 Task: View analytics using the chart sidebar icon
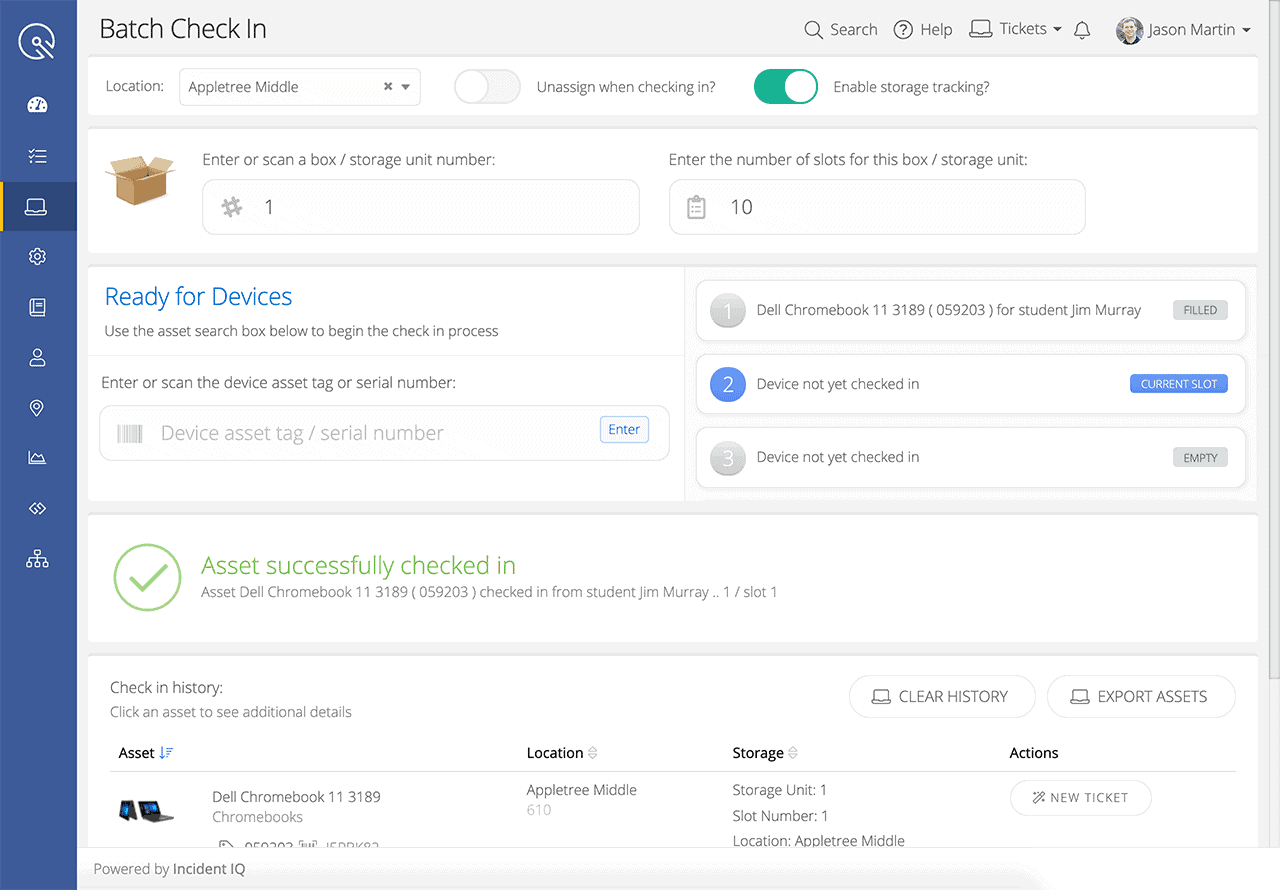pos(37,457)
